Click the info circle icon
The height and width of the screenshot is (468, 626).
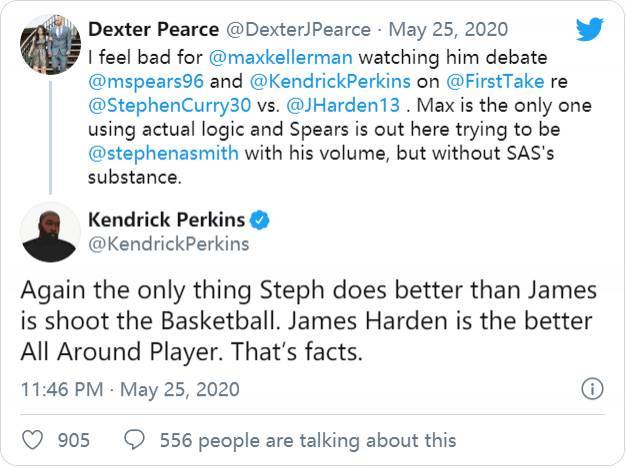(x=592, y=389)
